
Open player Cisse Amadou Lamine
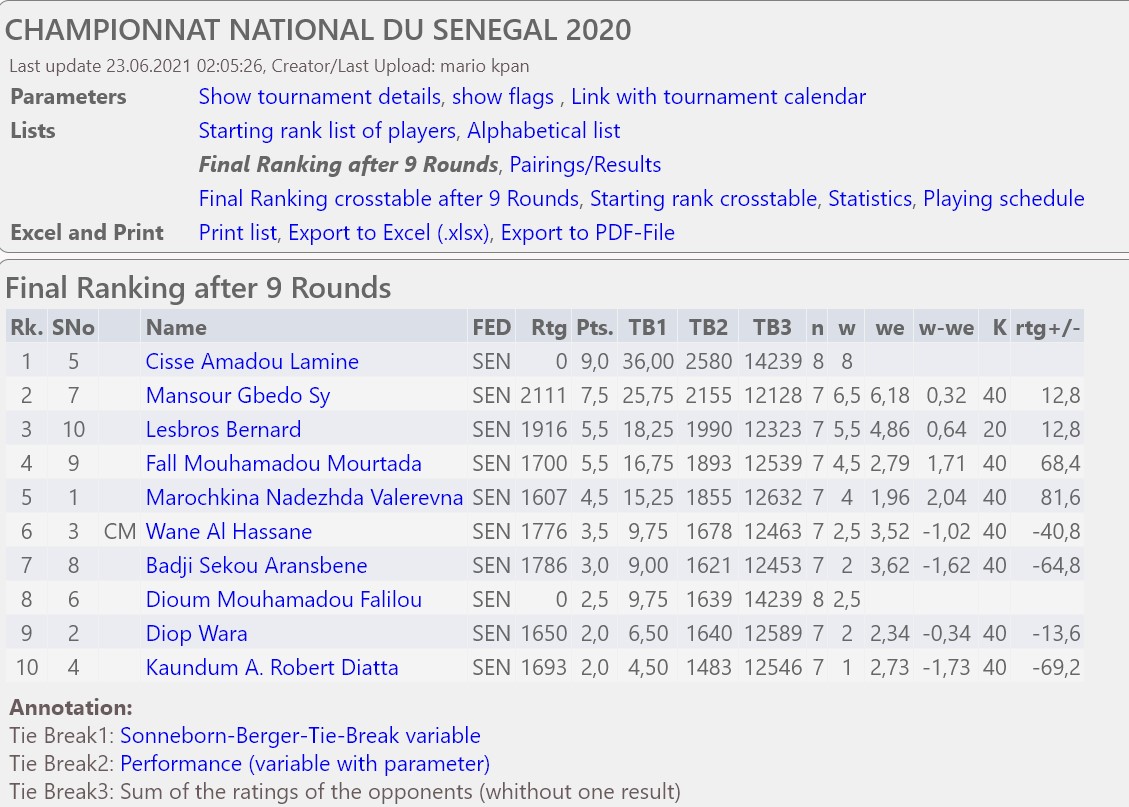tap(252, 361)
